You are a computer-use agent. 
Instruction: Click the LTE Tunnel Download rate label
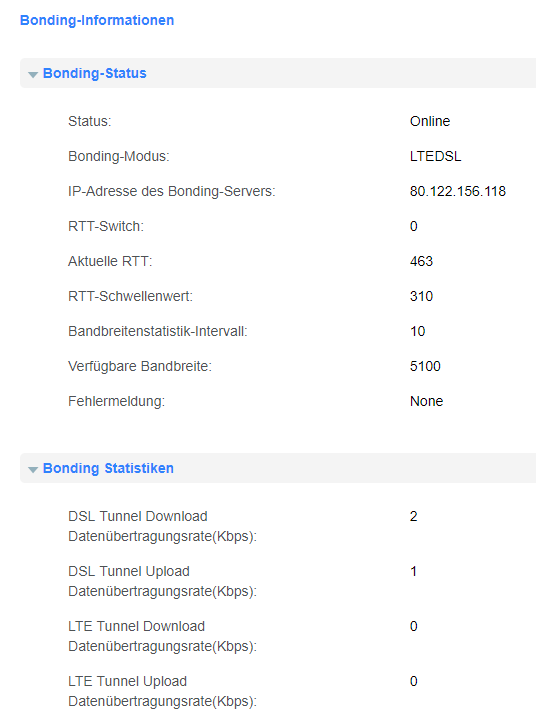(x=162, y=636)
